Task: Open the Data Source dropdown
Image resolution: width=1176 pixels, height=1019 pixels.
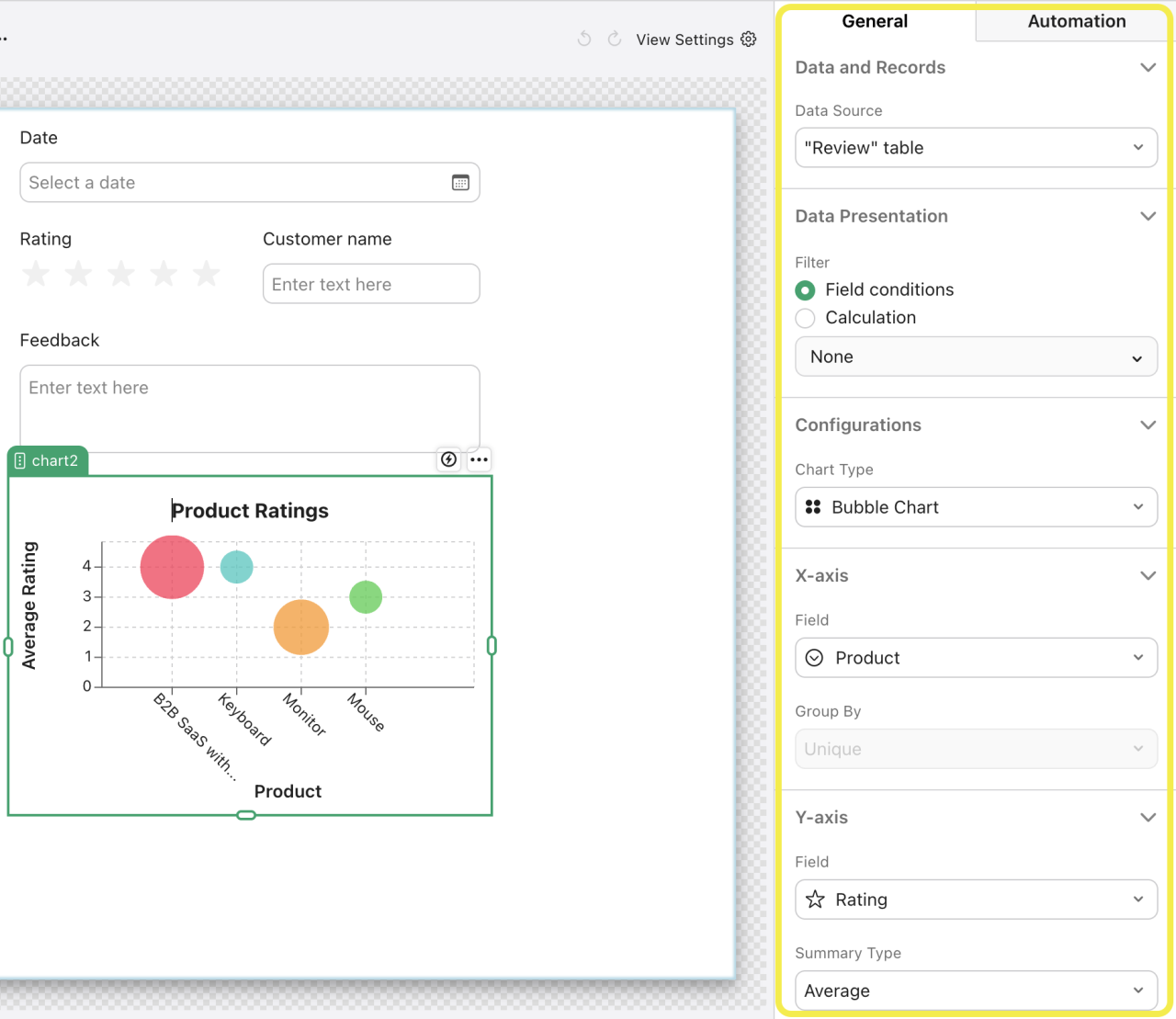Action: click(x=976, y=148)
